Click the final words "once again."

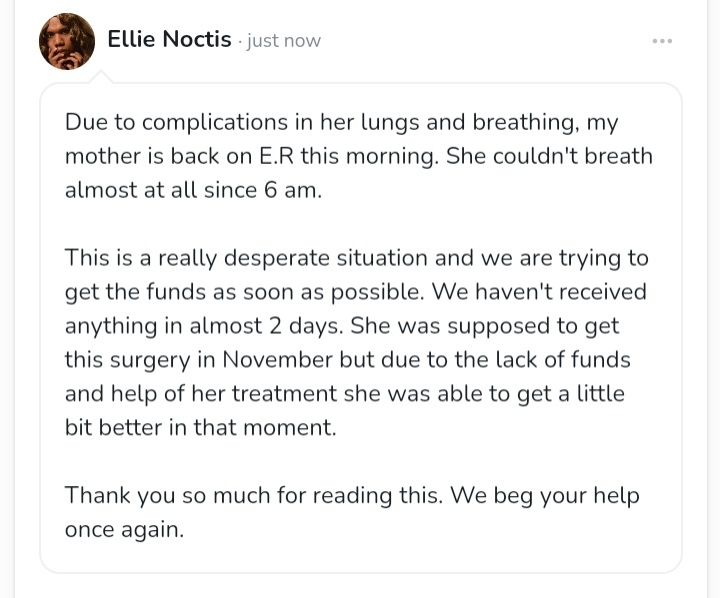124,529
